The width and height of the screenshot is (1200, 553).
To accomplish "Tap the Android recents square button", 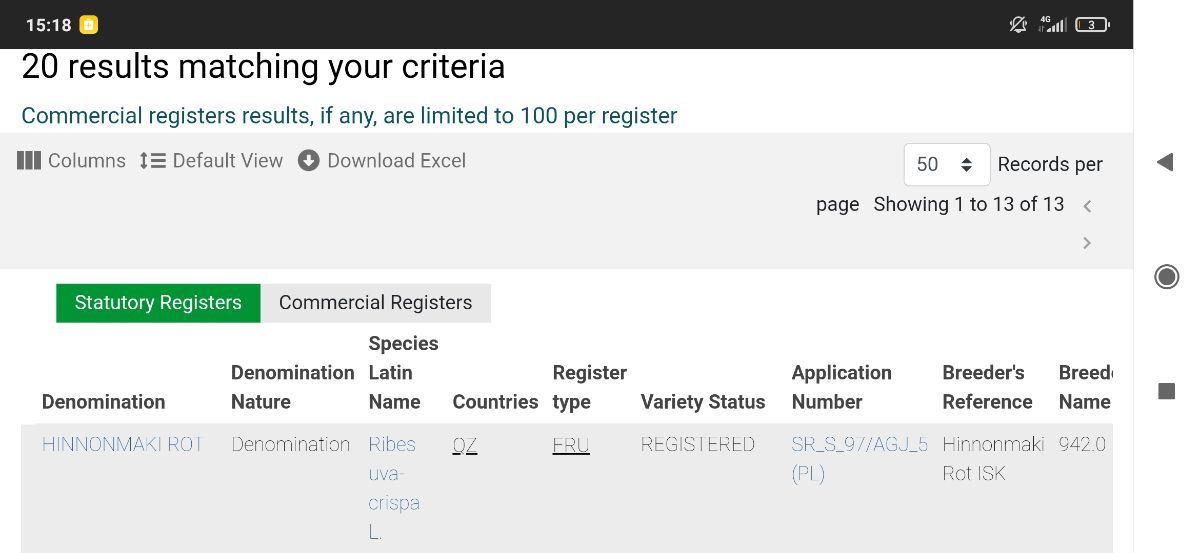I will pos(1166,391).
